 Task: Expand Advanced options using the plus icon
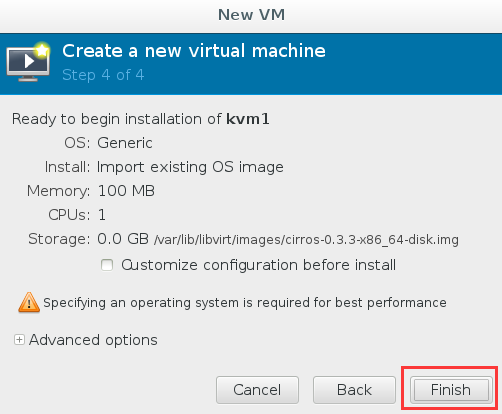coord(19,340)
